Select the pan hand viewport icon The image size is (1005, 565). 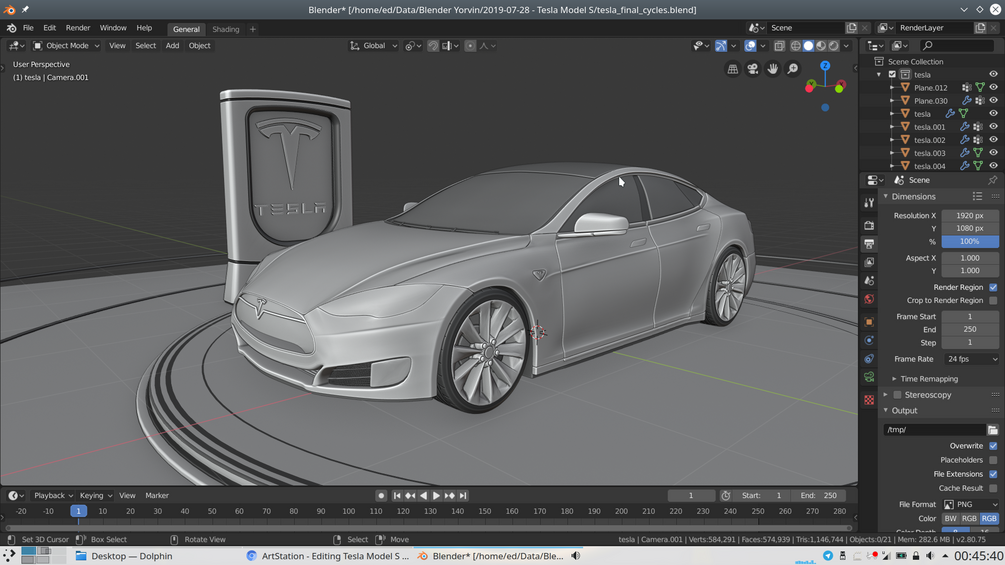pos(773,69)
